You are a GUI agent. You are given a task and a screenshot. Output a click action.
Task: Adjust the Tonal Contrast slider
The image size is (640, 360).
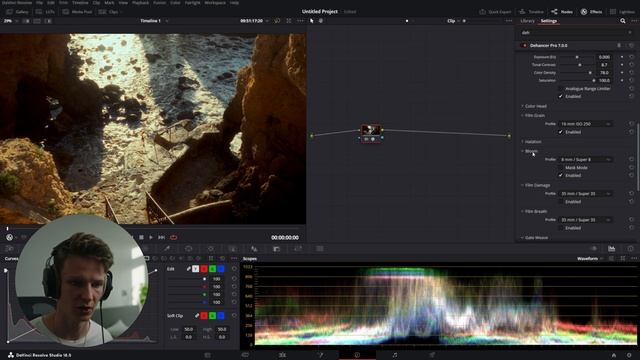576,65
